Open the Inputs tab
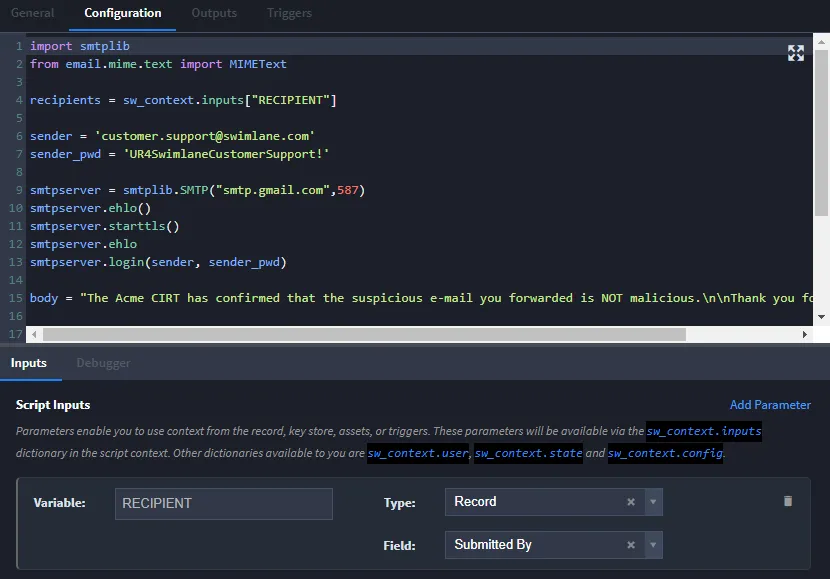Screen dimensions: 830x579 coord(29,363)
